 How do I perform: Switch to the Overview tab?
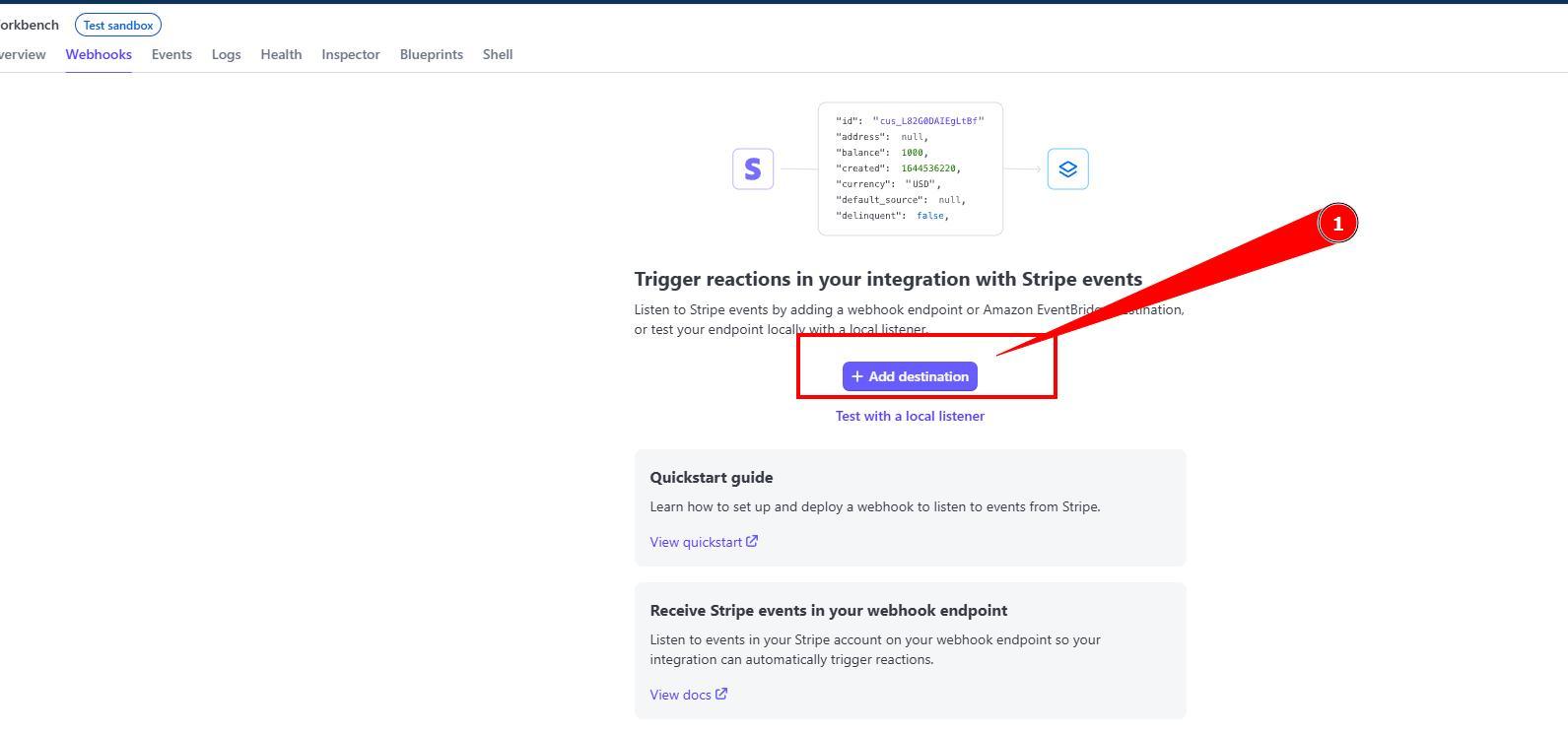pyautogui.click(x=22, y=54)
